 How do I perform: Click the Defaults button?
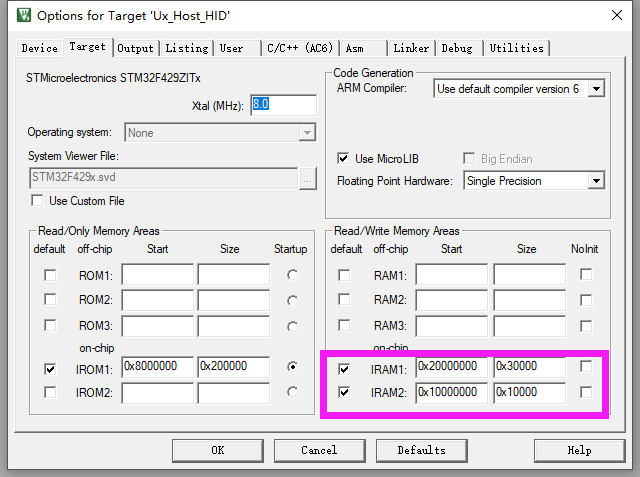pyautogui.click(x=421, y=450)
